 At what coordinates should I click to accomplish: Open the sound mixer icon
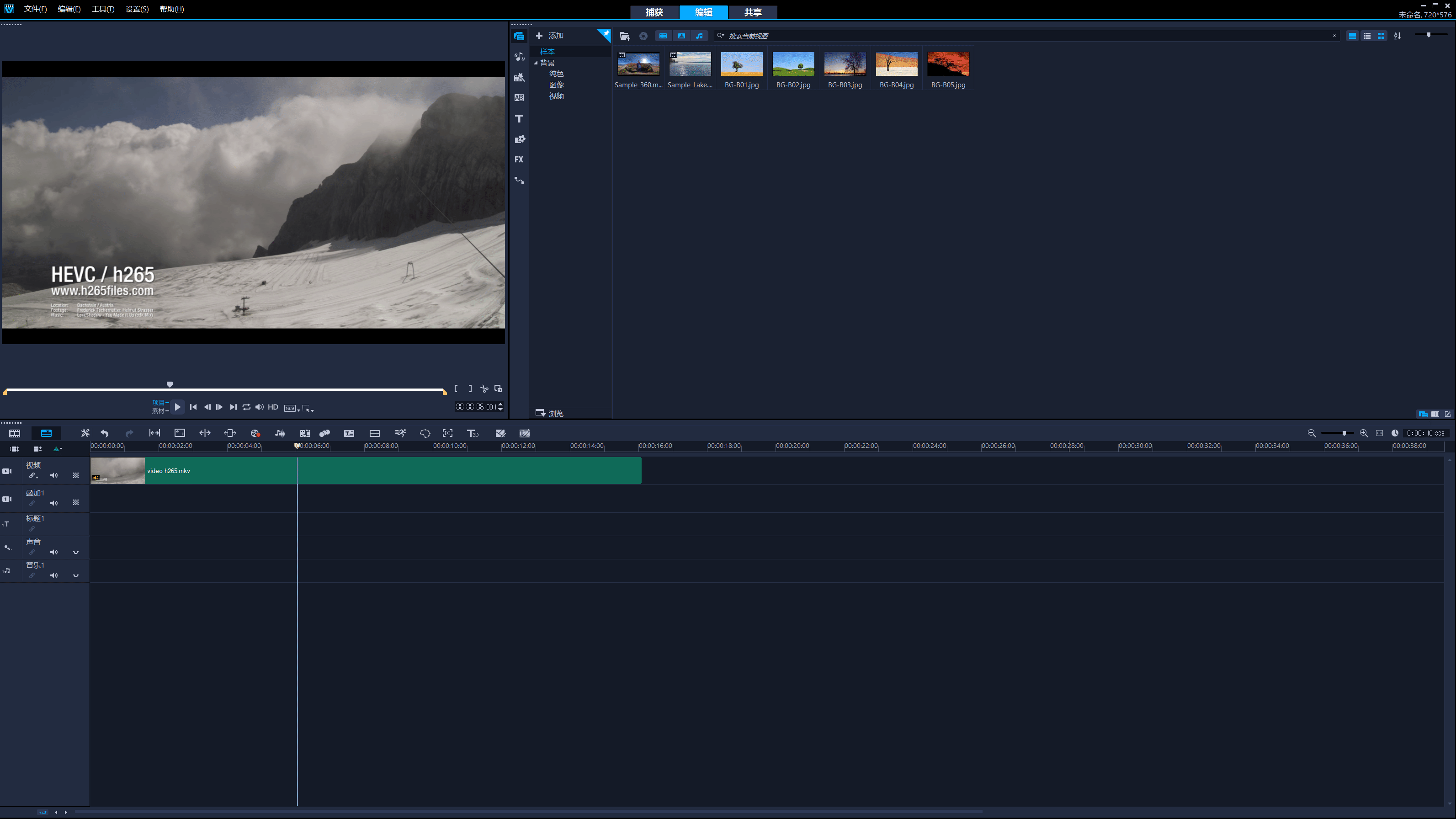coord(280,433)
